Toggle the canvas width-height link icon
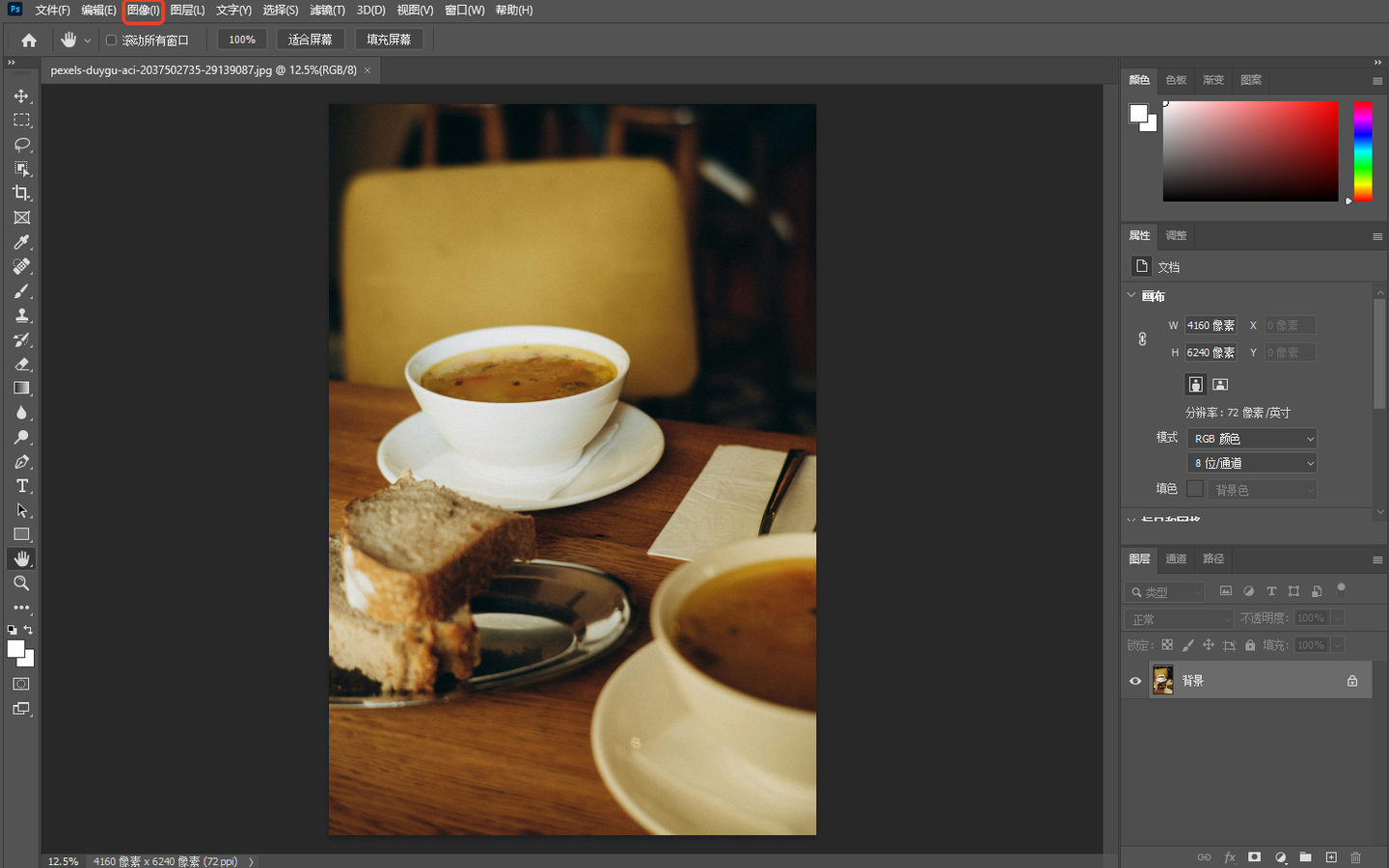This screenshot has height=868, width=1389. click(1142, 339)
